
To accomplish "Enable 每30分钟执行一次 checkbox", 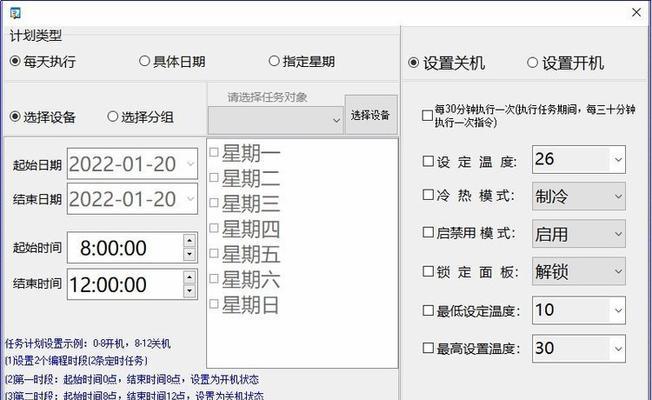I will click(x=427, y=115).
